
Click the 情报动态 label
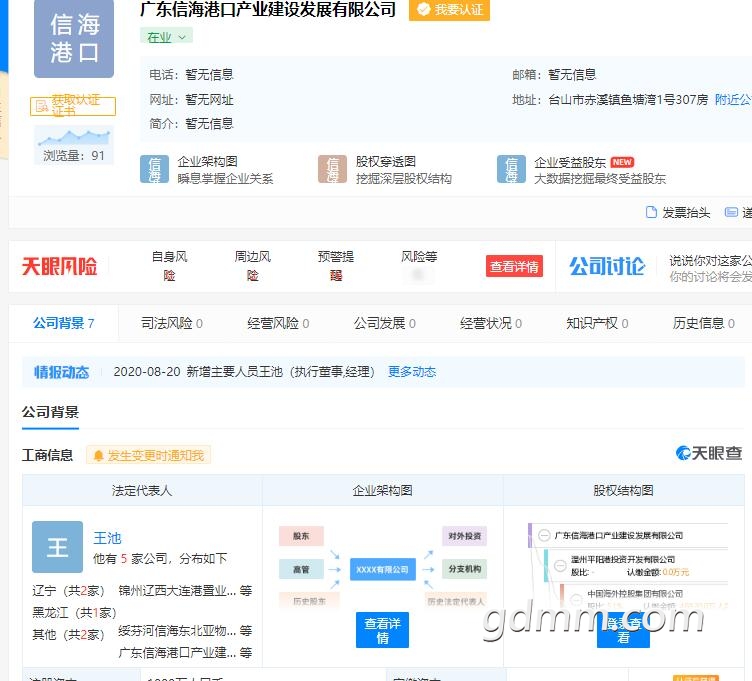tap(62, 372)
